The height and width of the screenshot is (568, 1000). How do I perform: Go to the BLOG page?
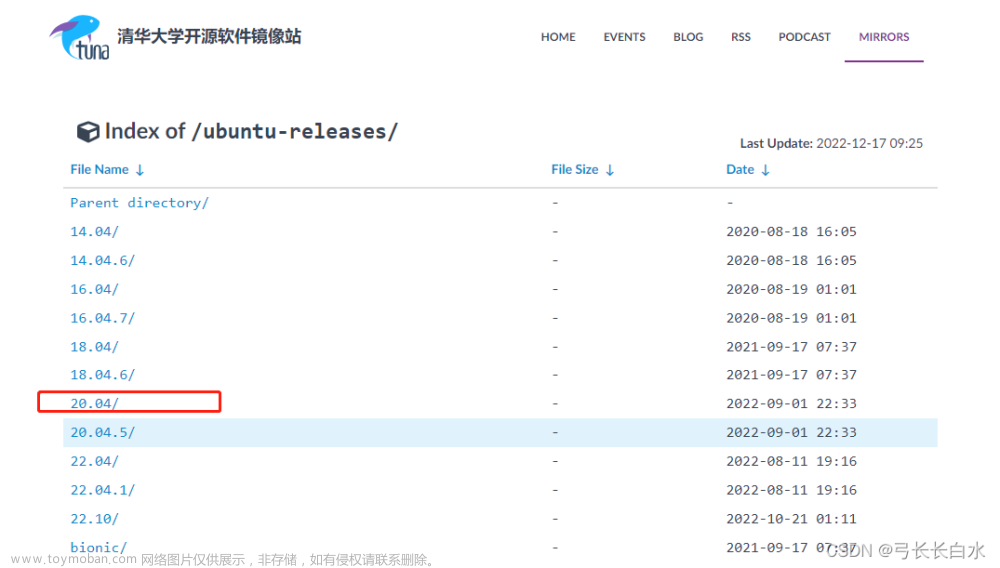click(688, 37)
